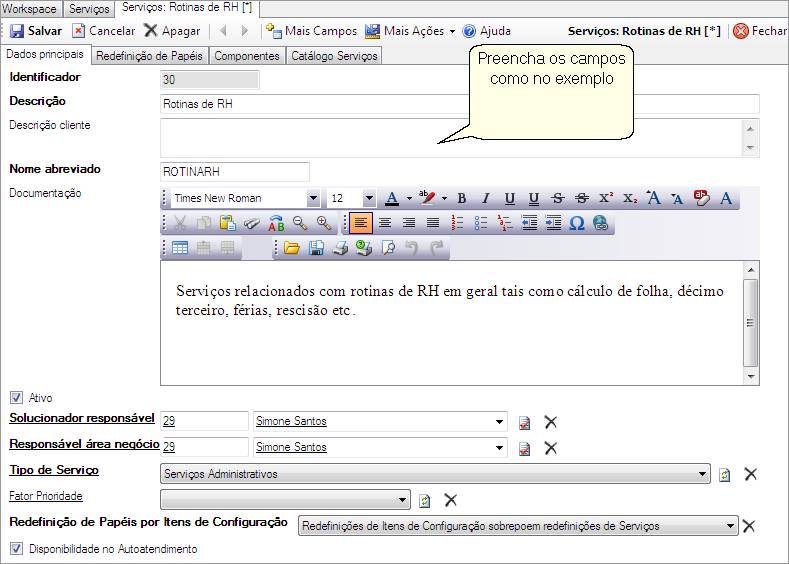Pick highlight color marker icon
Image resolution: width=789 pixels, height=564 pixels.
click(427, 198)
